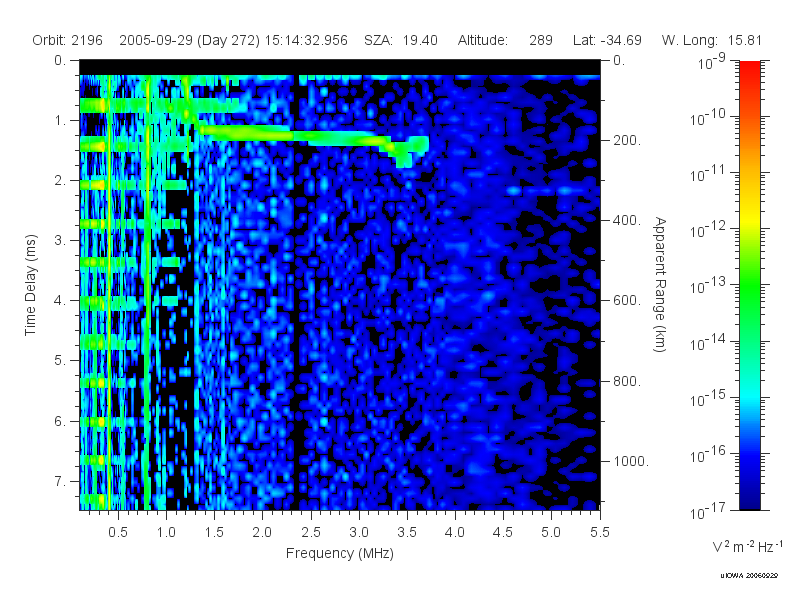Click the '1000.' apparent range tick label
Viewport: 800px width, 600px height.
point(631,461)
